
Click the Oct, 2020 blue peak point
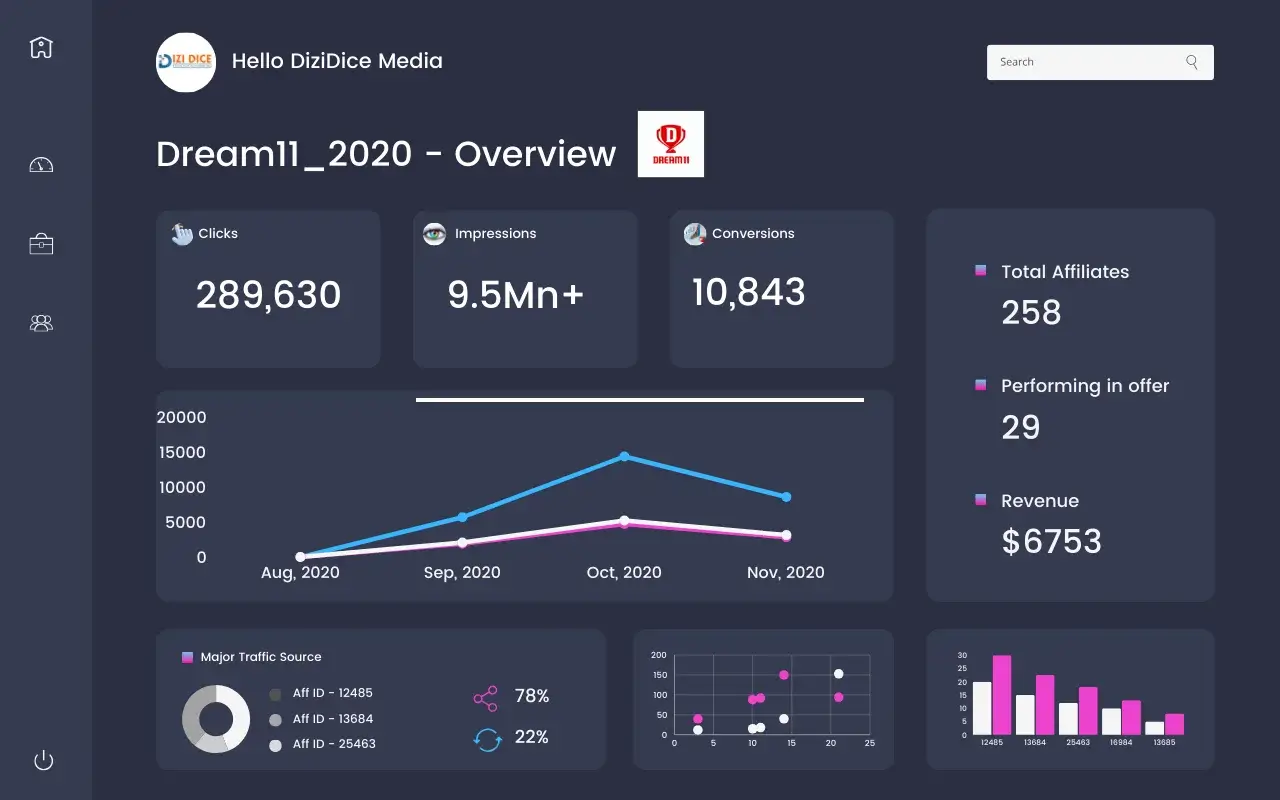tap(624, 456)
